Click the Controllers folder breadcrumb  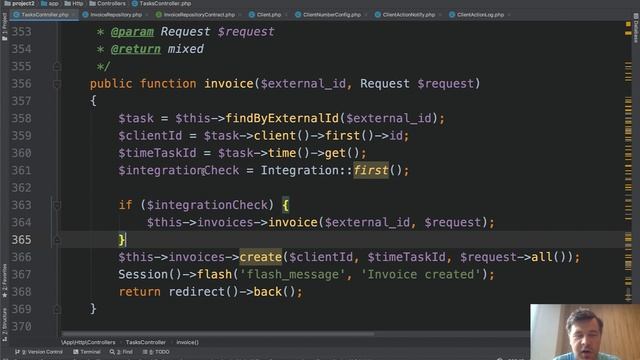107,3
